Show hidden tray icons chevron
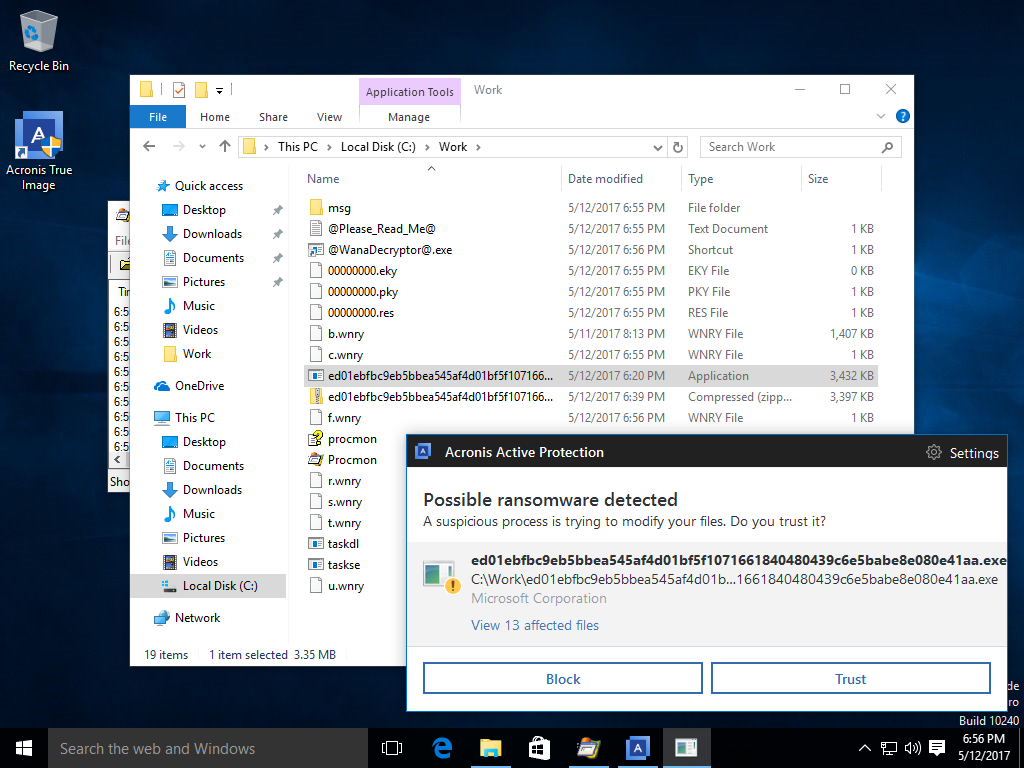The height and width of the screenshot is (768, 1024). point(864,748)
